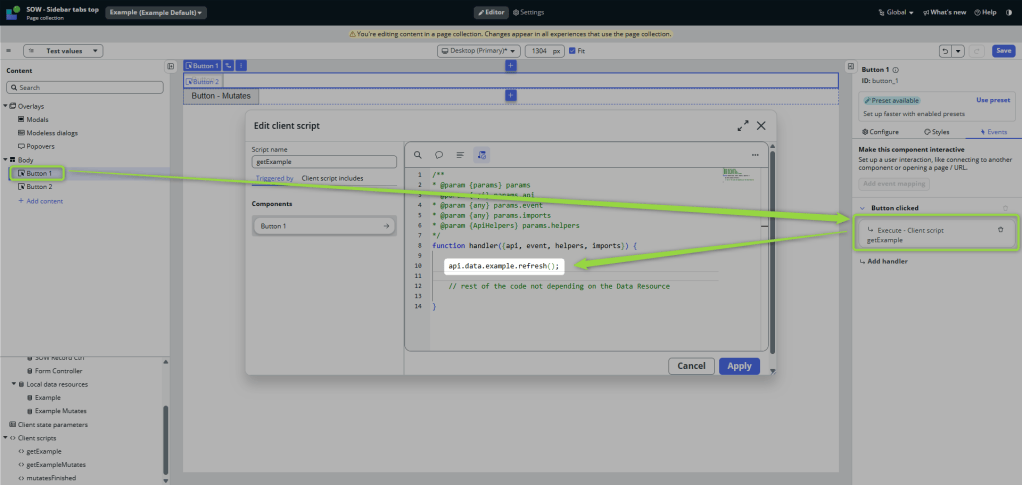Click the Apply button

click(x=739, y=366)
